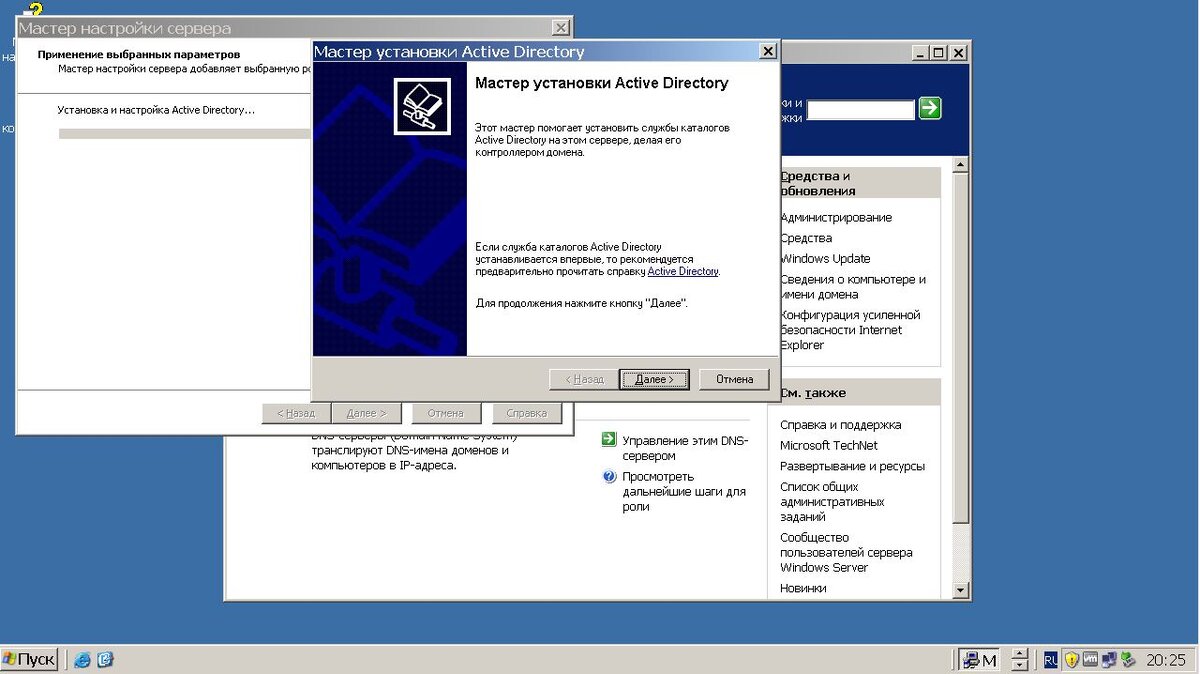Open the Microsoft TechNet link
The height and width of the screenshot is (674, 1200).
[829, 445]
